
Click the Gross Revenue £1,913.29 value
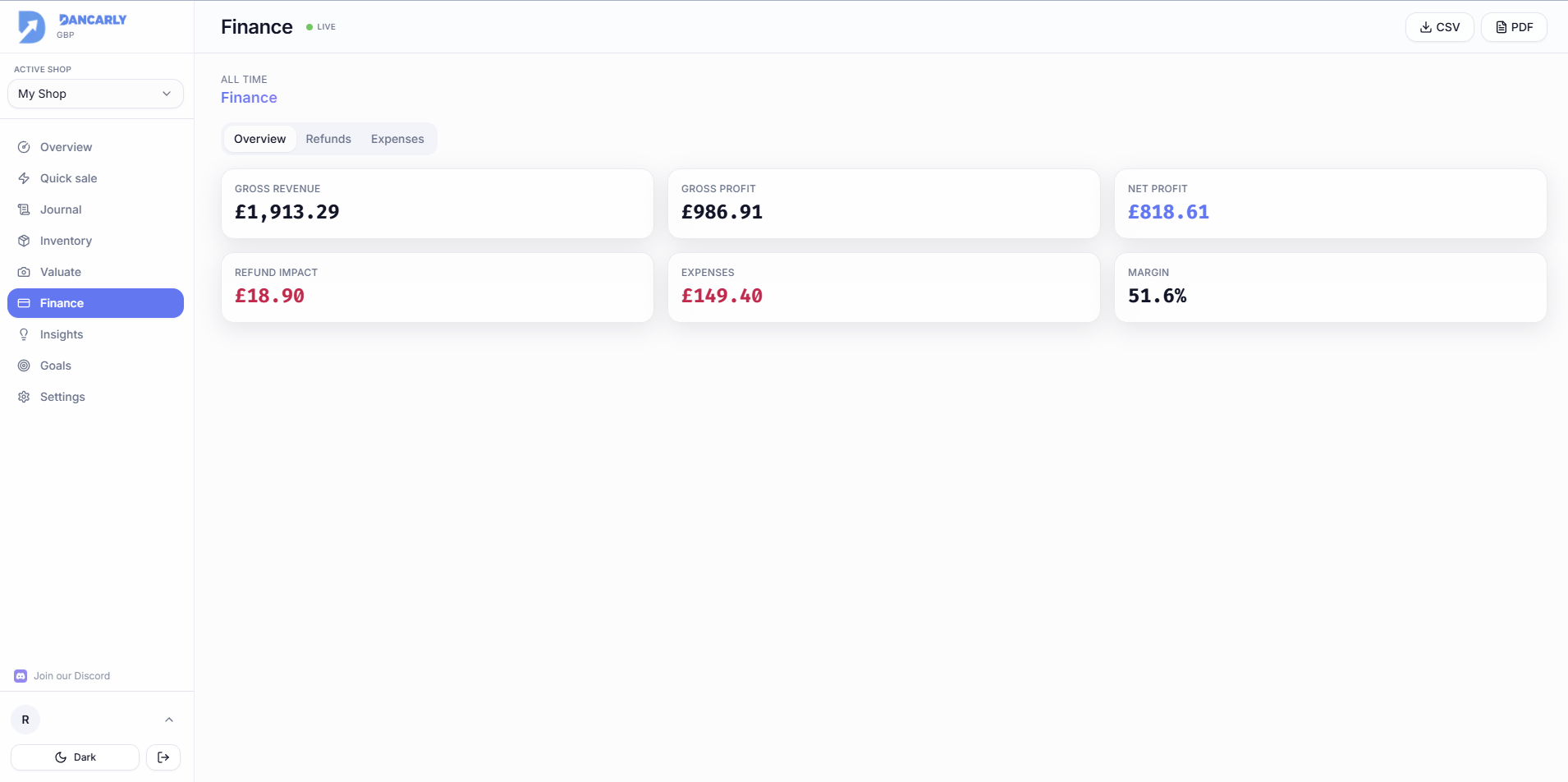[x=287, y=212]
